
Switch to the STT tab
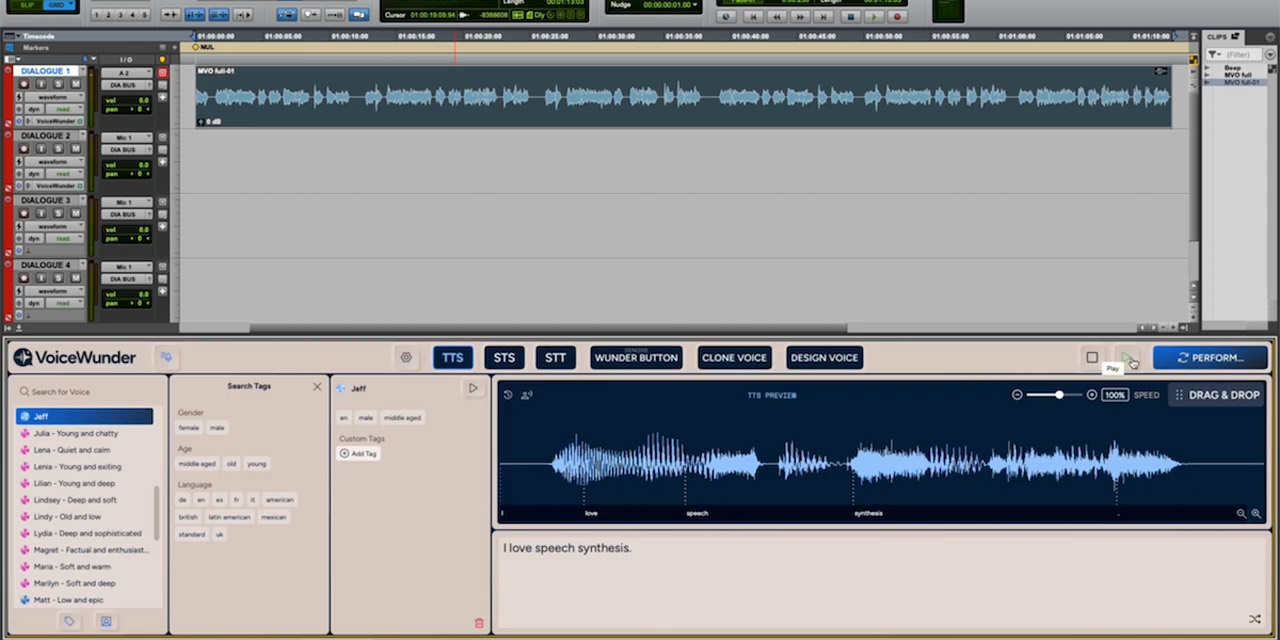point(555,357)
